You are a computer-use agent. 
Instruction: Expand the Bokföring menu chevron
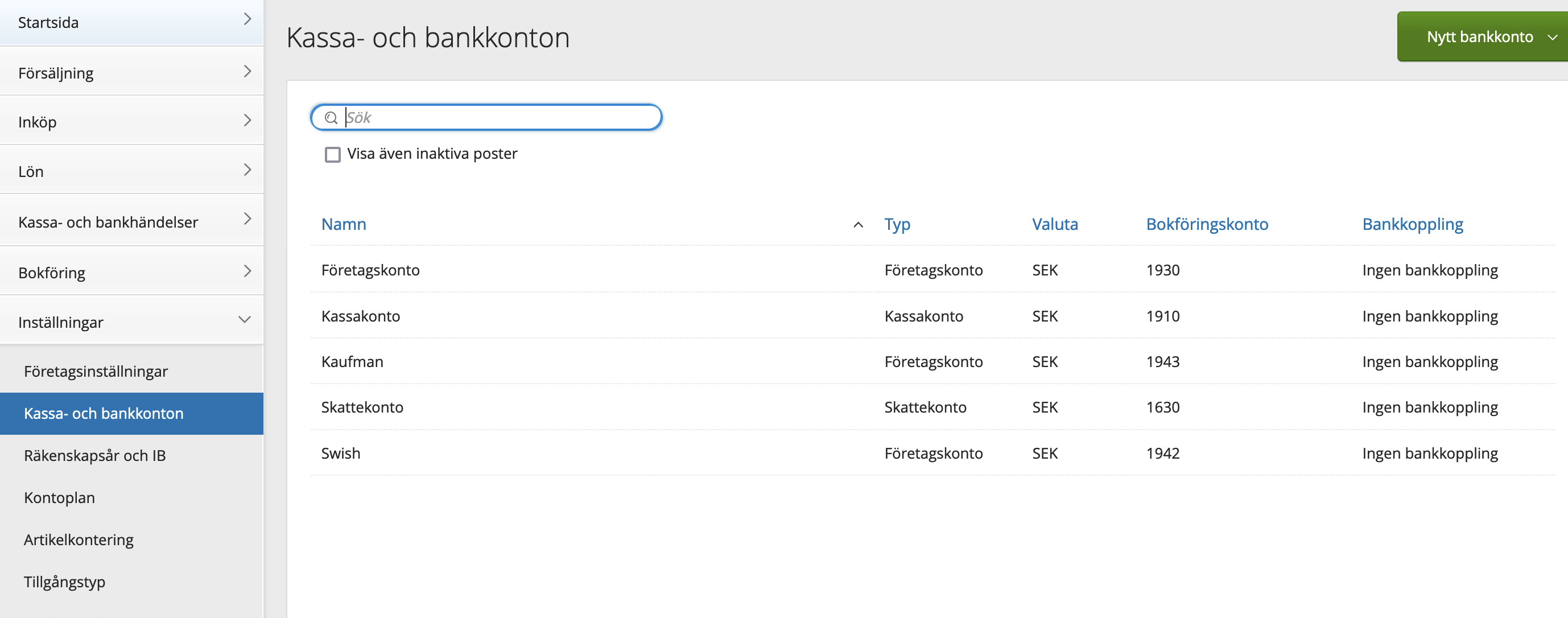247,271
